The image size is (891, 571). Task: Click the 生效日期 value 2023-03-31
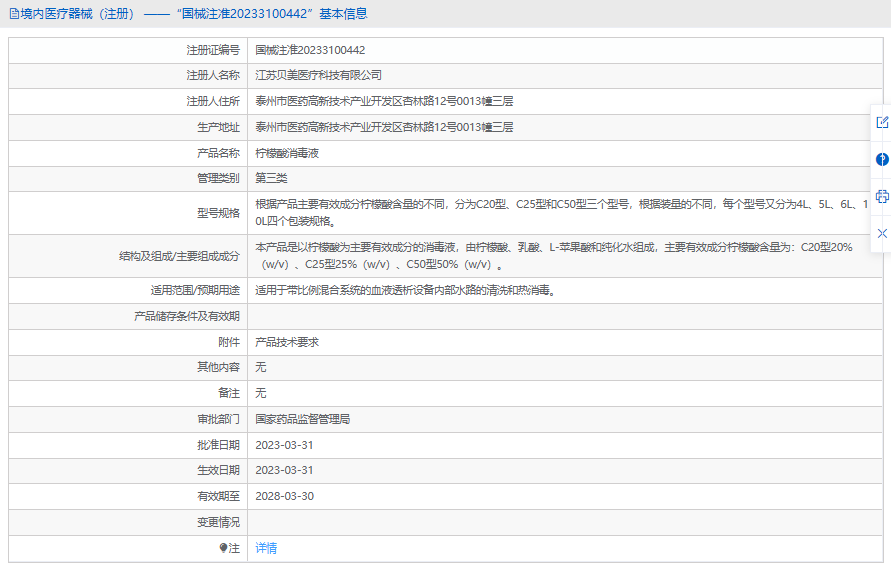[x=284, y=470]
